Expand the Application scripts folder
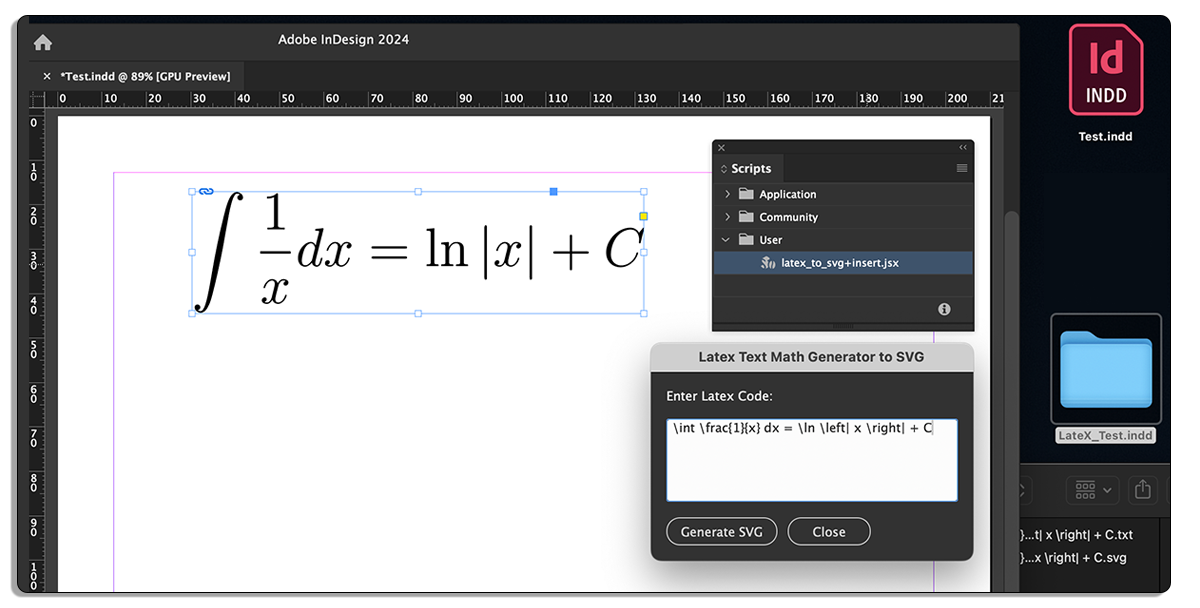 pyautogui.click(x=729, y=194)
